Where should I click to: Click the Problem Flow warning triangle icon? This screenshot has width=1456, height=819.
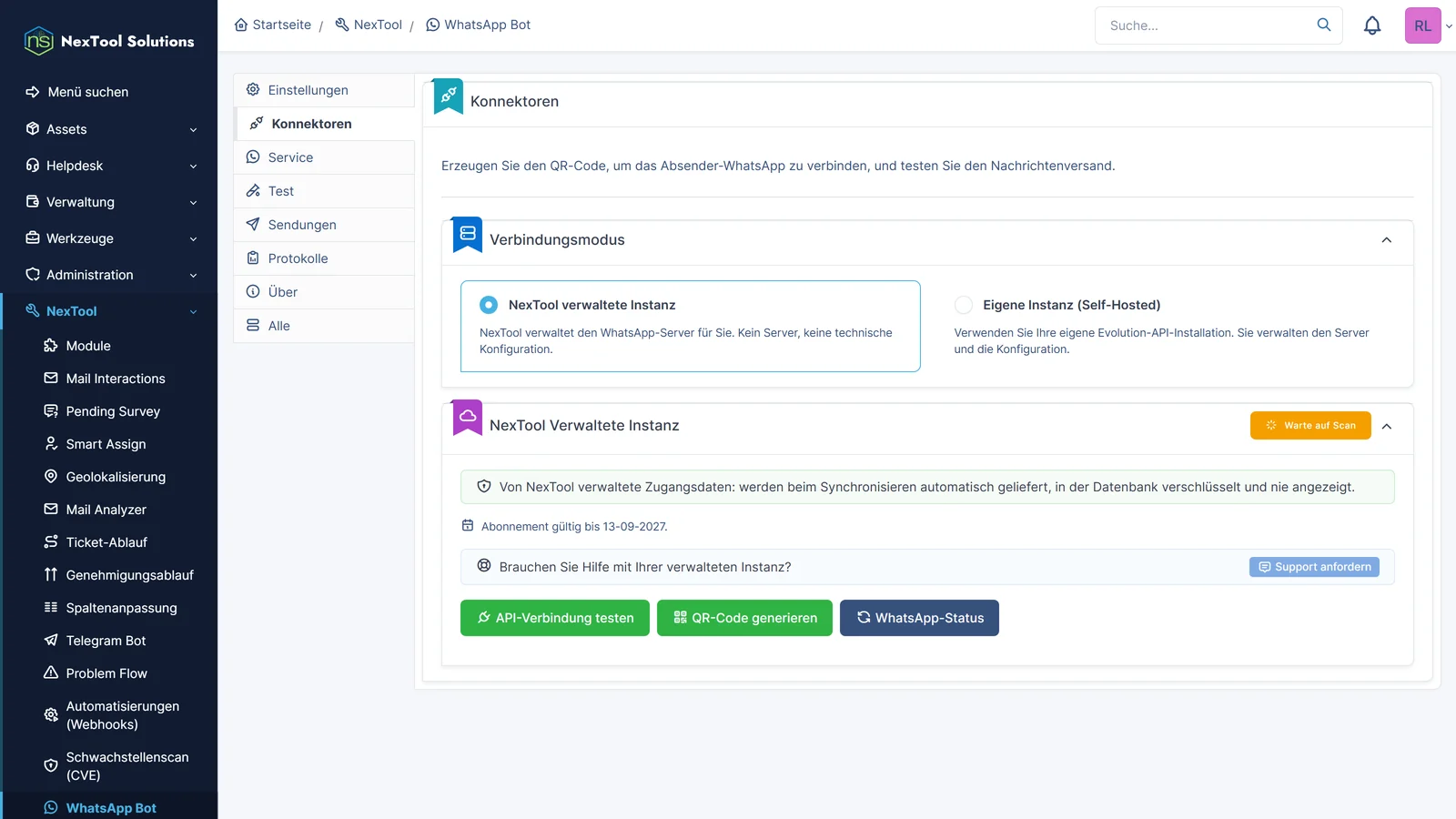[x=51, y=673]
